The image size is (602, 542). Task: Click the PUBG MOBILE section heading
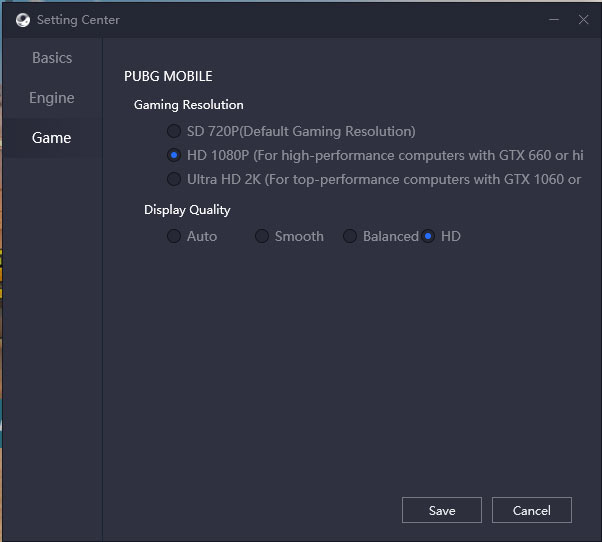tap(168, 76)
